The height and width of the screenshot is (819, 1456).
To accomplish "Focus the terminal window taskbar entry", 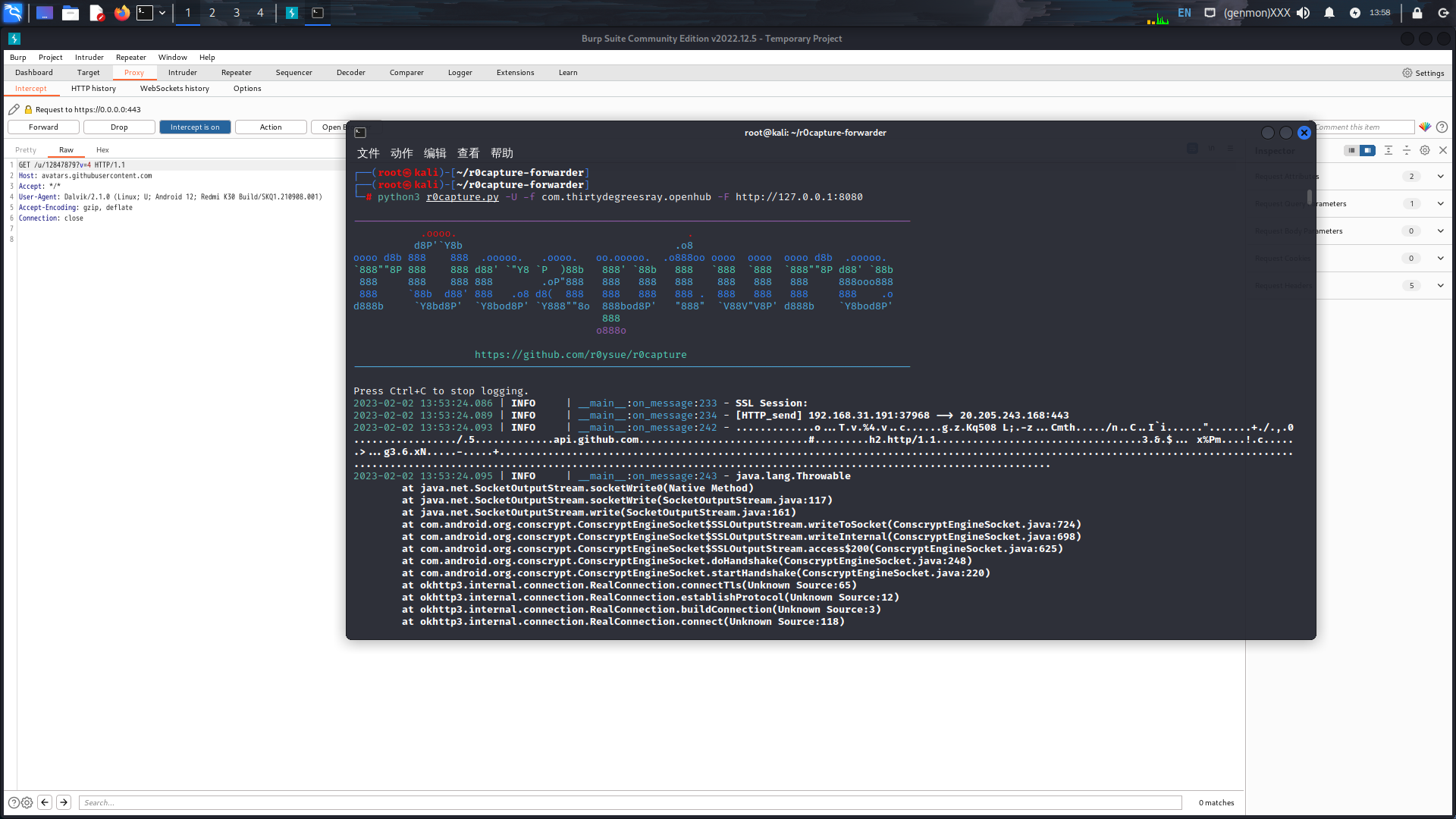I will pos(318,13).
